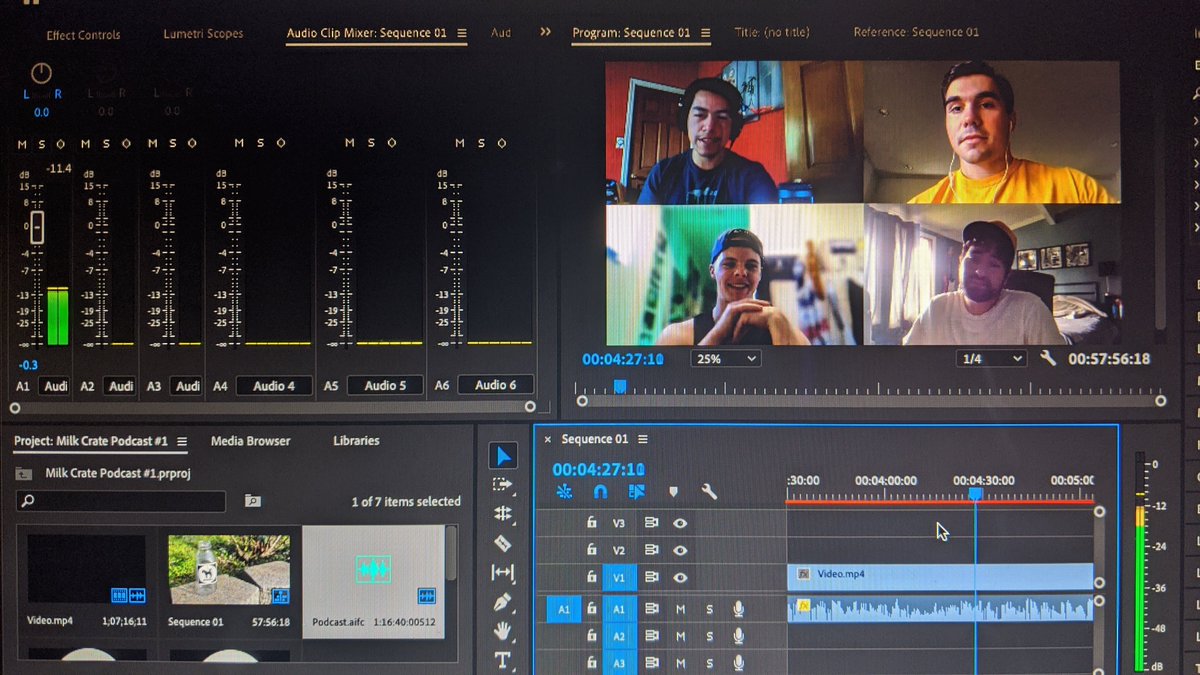Toggle V1 track visibility eye
Image resolution: width=1200 pixels, height=675 pixels.
point(680,577)
